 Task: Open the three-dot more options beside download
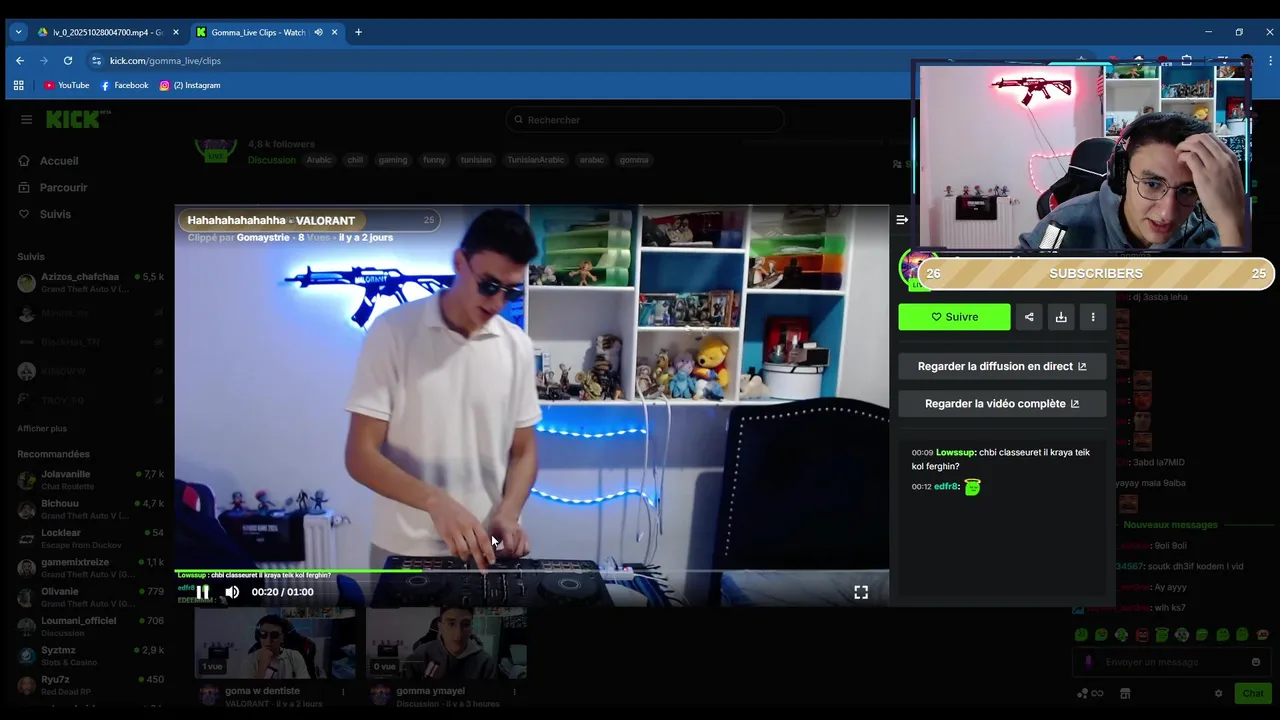[x=1093, y=317]
